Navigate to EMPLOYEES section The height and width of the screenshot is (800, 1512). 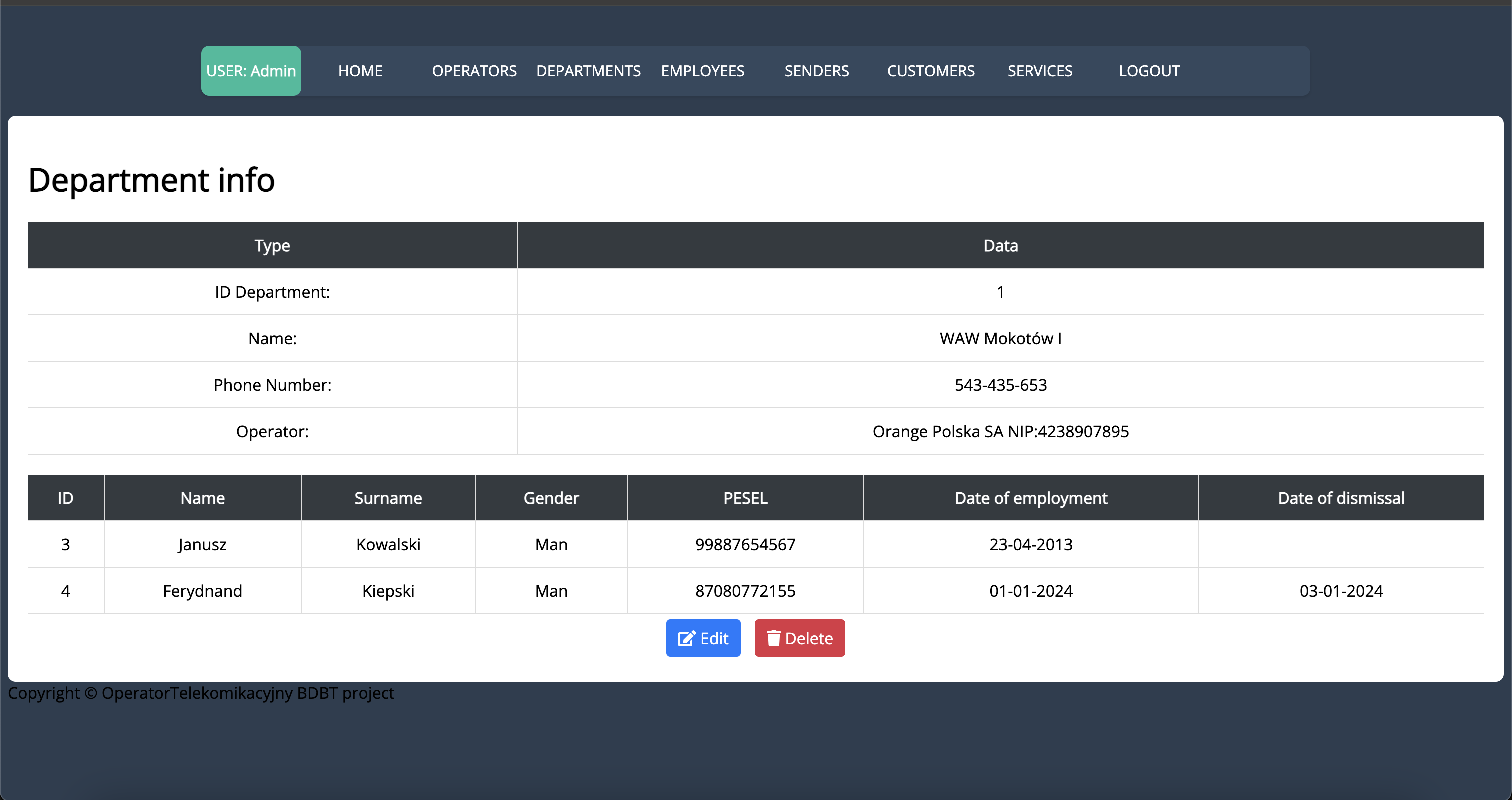tap(702, 71)
